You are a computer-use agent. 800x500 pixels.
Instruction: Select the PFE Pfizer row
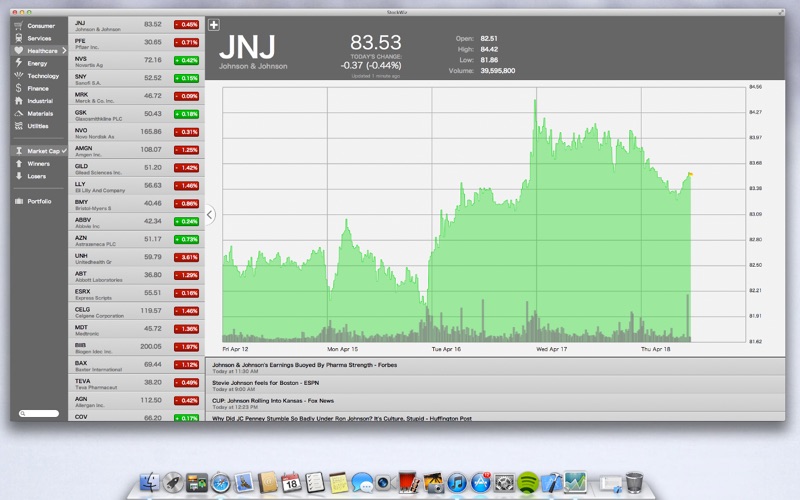tap(136, 43)
